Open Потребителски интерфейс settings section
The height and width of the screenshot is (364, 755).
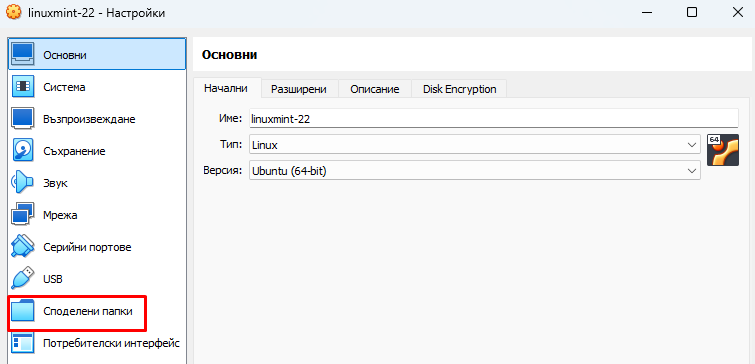pos(97,343)
